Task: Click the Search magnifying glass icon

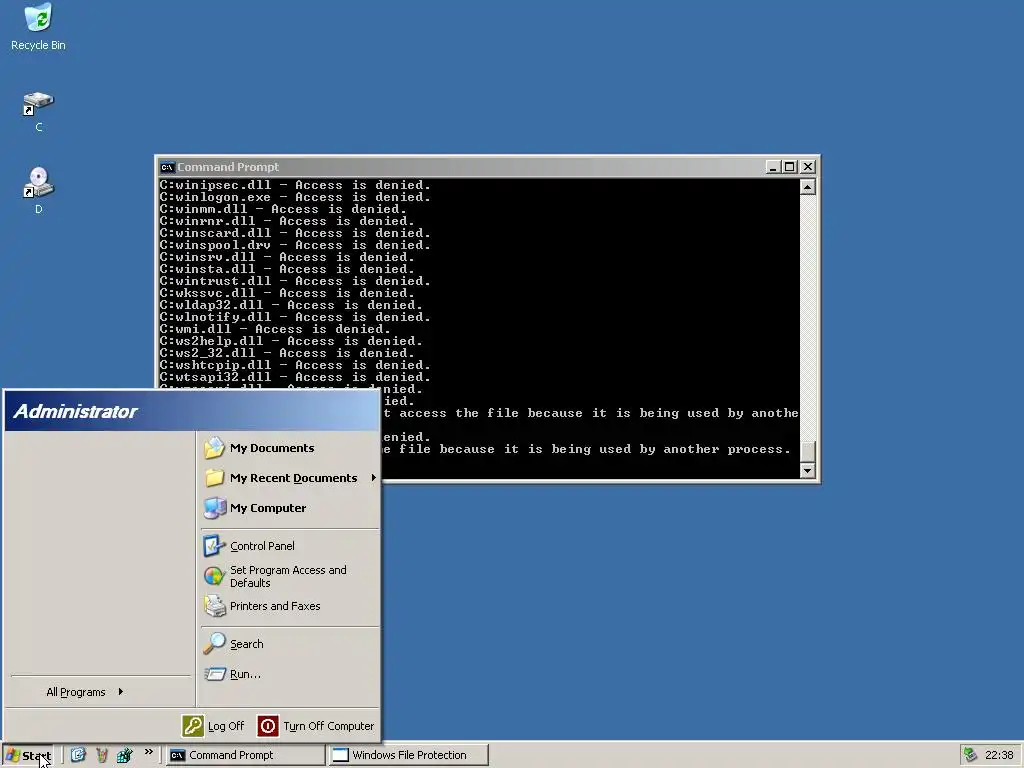Action: click(214, 644)
